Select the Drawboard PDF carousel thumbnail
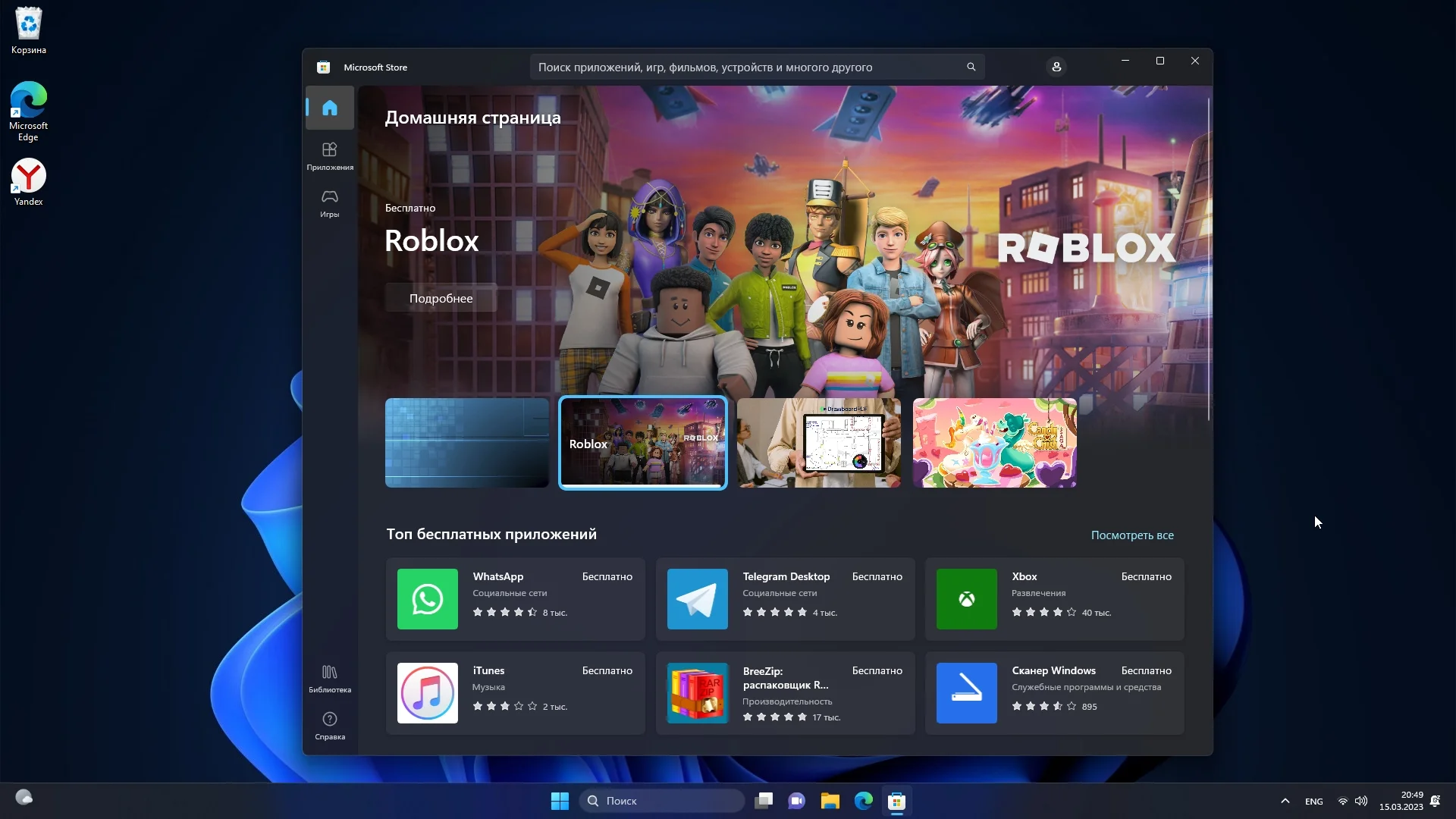Screen dimensions: 1456x819 click(818, 443)
